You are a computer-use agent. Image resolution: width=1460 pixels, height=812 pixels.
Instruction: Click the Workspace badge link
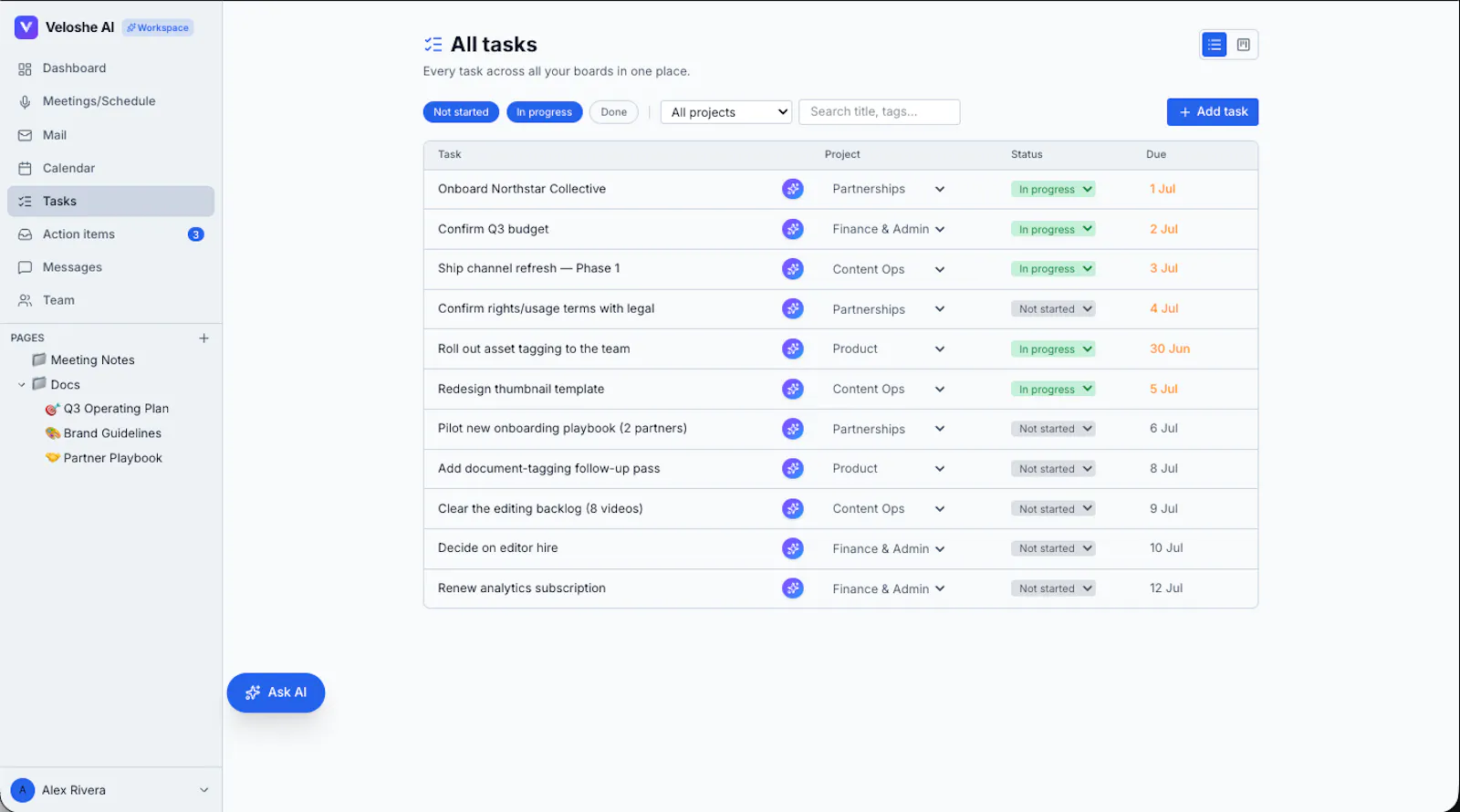click(158, 27)
